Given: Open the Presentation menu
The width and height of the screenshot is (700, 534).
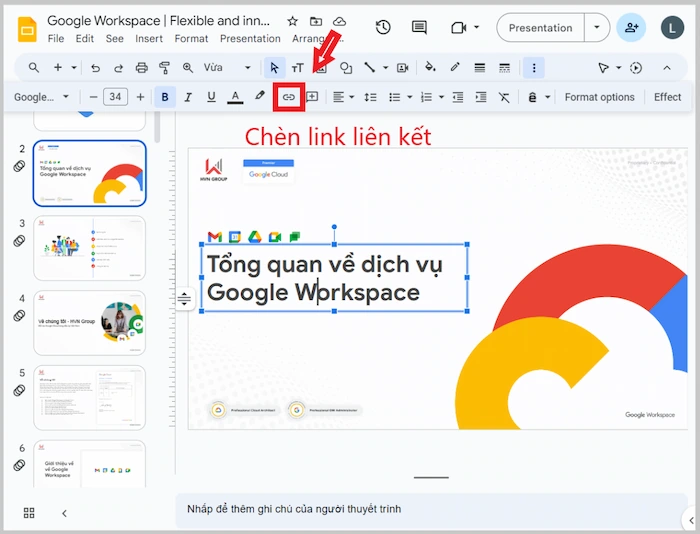Looking at the screenshot, I should pos(250,39).
